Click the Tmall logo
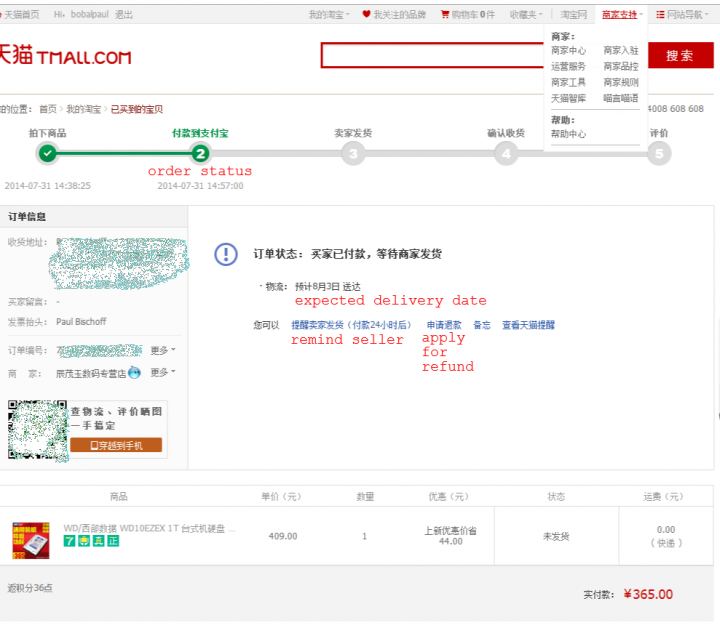This screenshot has width=720, height=628. [65, 56]
